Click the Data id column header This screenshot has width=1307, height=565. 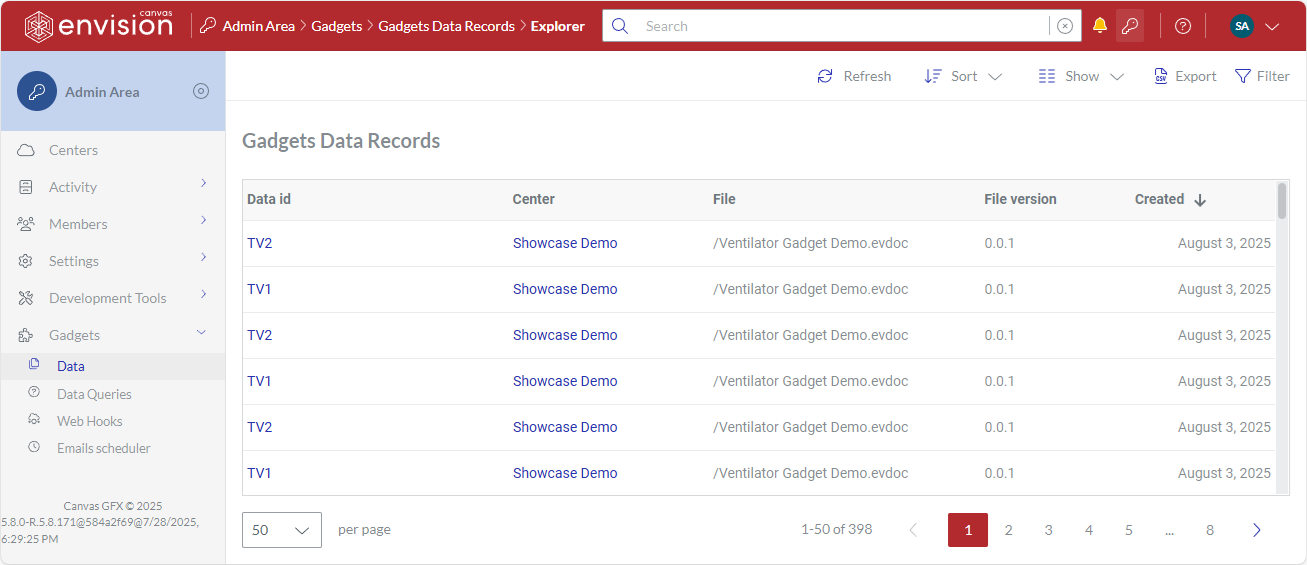pyautogui.click(x=269, y=199)
